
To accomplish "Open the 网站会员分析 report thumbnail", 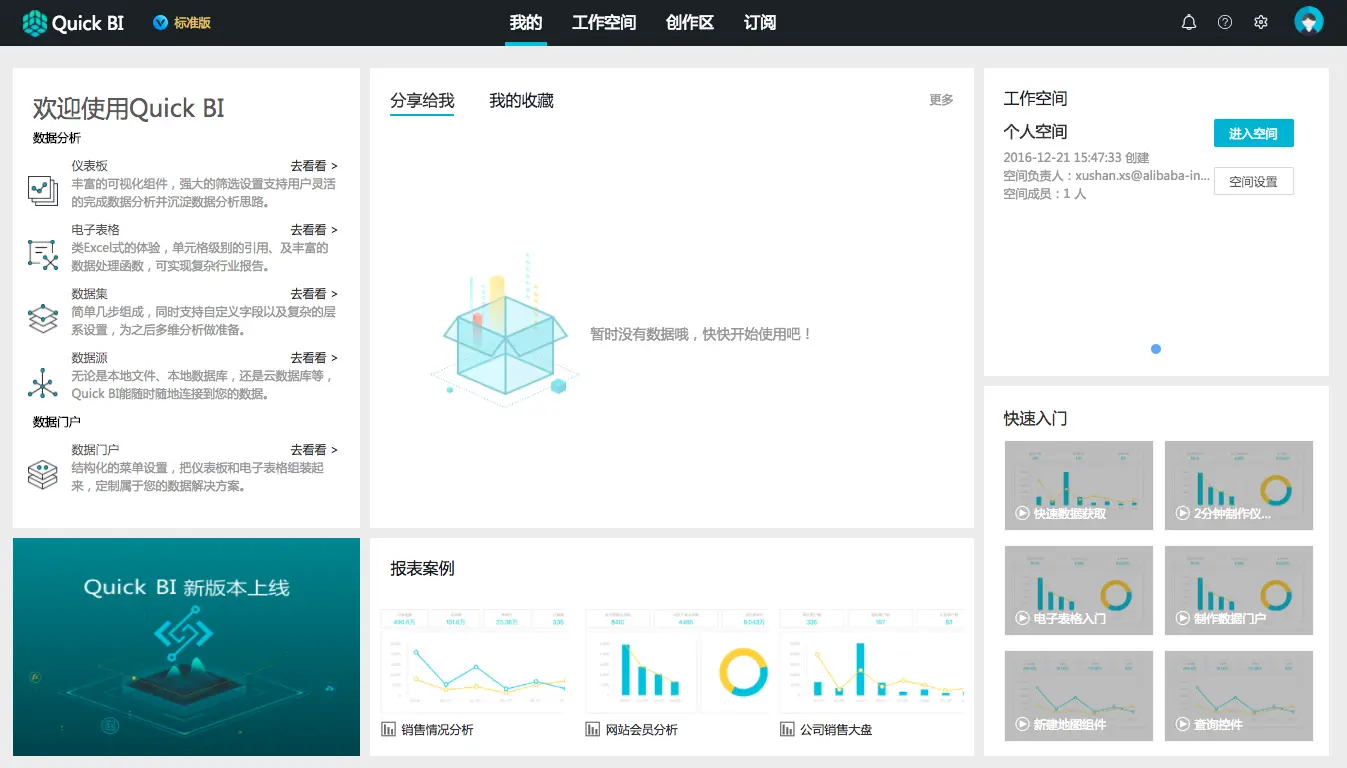I will 677,660.
